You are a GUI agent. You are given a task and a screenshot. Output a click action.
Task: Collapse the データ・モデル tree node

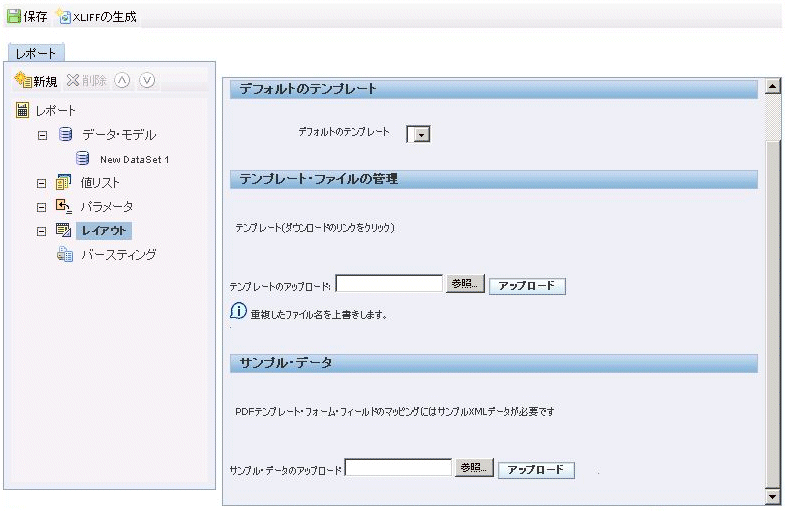coord(42,135)
